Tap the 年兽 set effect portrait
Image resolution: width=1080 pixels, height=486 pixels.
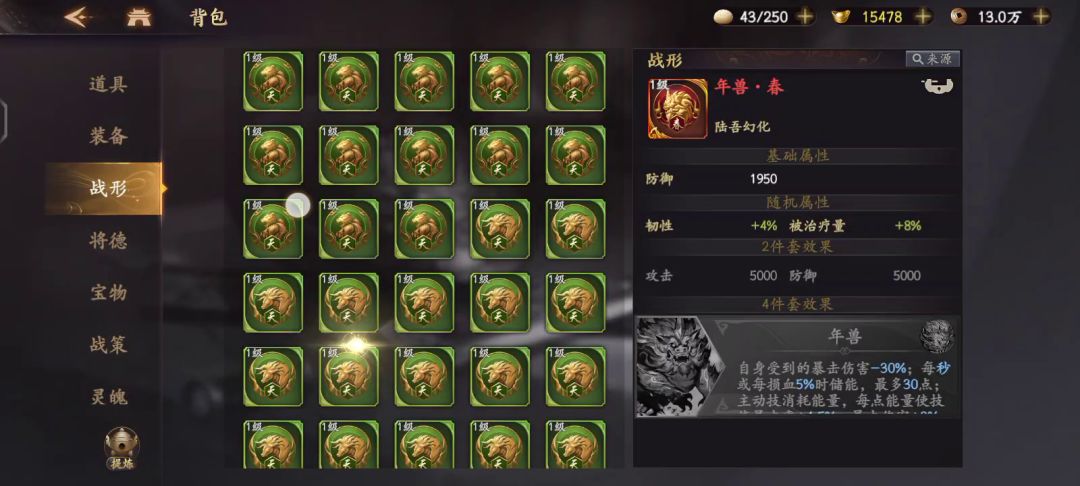coord(676,366)
